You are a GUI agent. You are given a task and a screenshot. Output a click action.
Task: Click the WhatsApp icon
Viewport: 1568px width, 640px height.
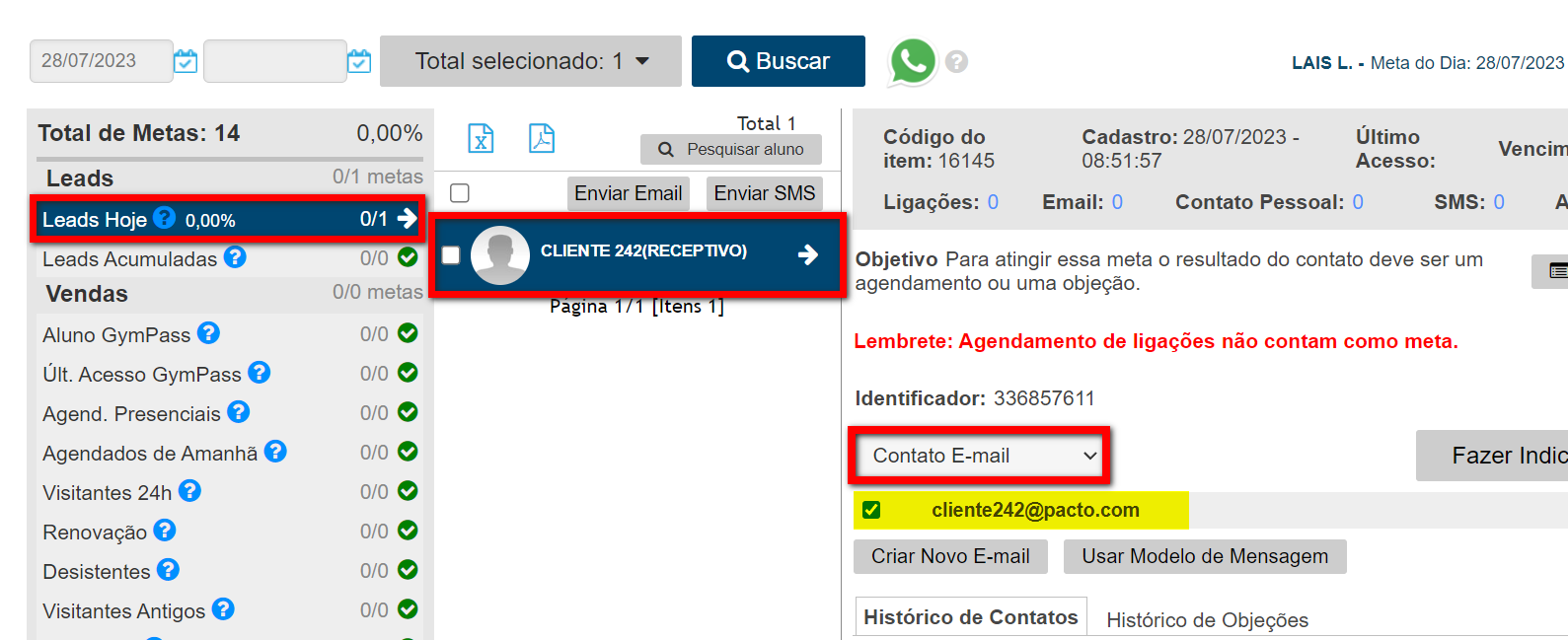pos(913,61)
